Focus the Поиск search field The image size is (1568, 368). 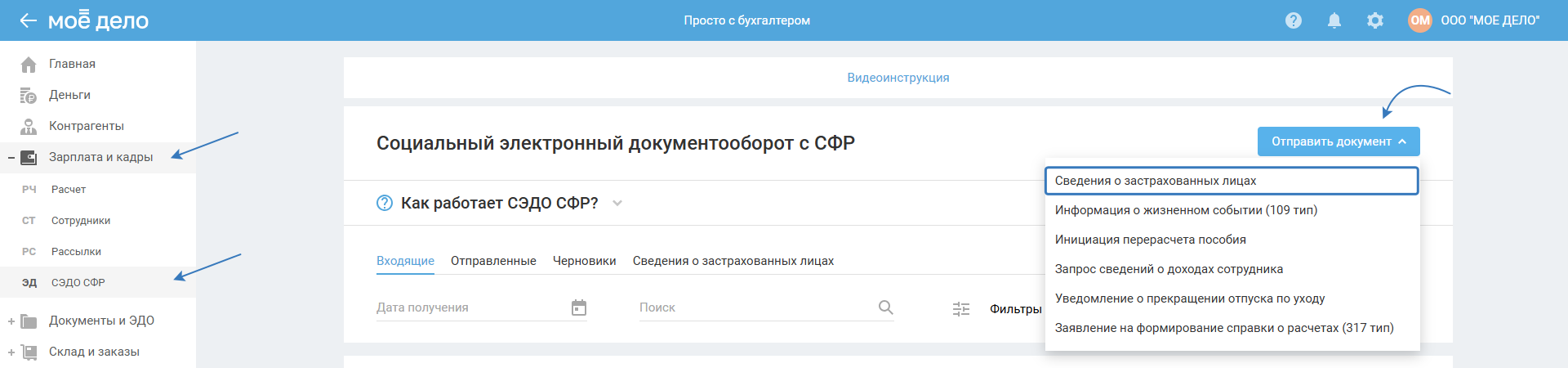(767, 307)
